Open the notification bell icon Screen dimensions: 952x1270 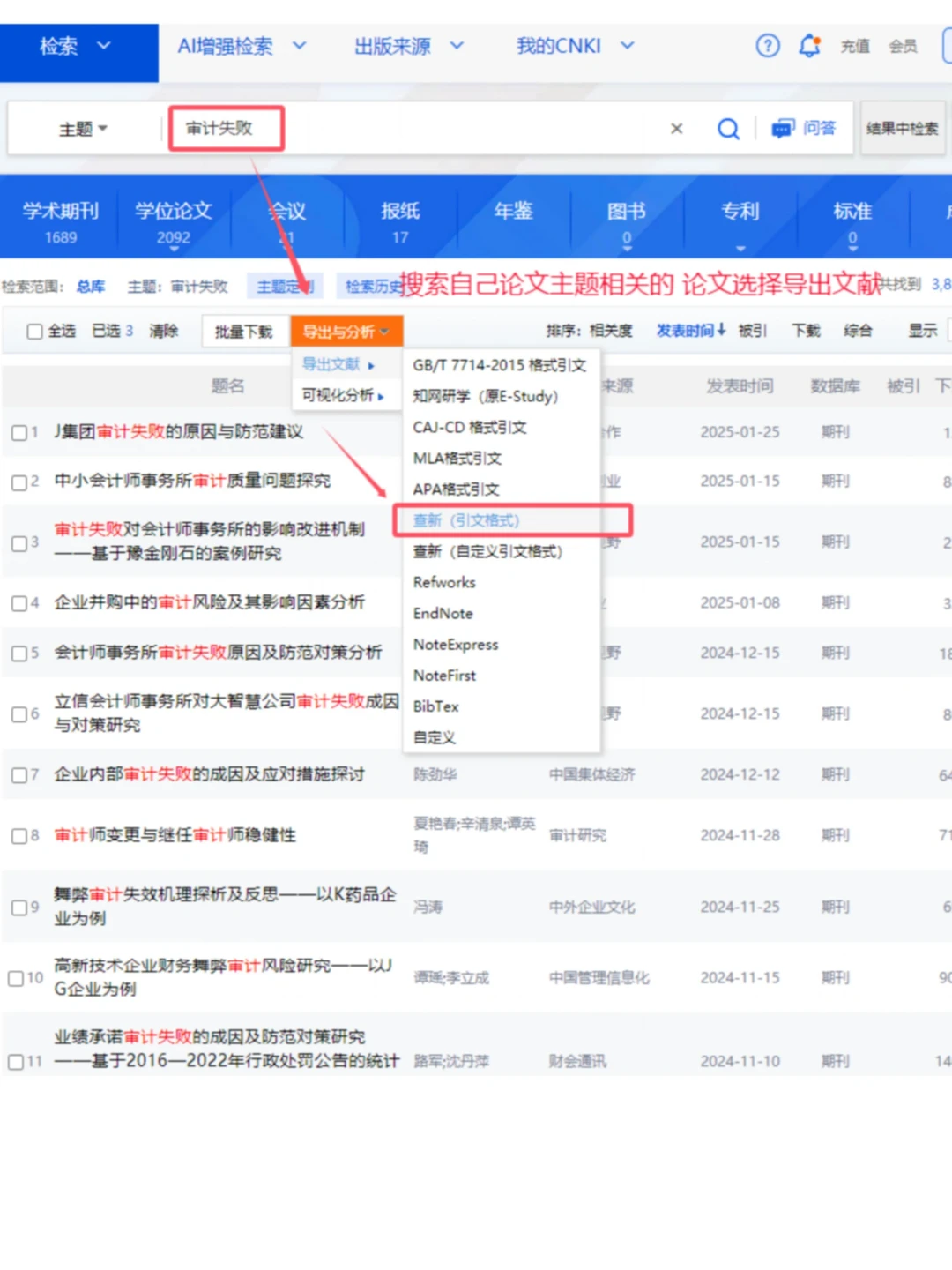point(809,46)
